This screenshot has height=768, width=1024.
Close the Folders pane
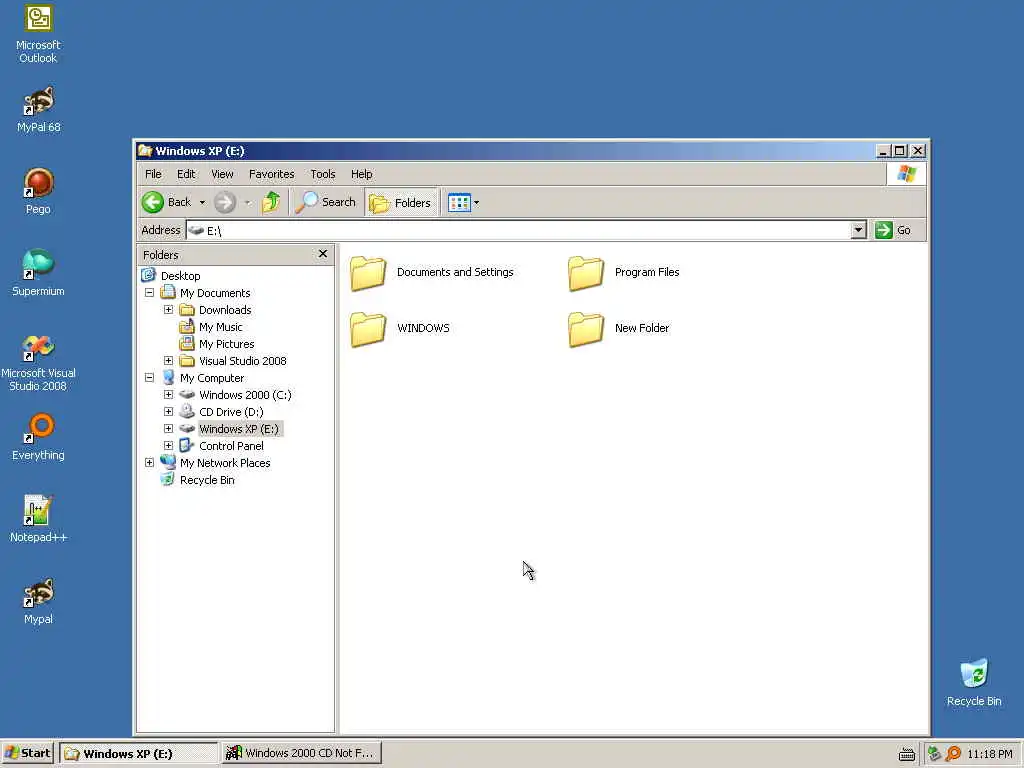(323, 254)
